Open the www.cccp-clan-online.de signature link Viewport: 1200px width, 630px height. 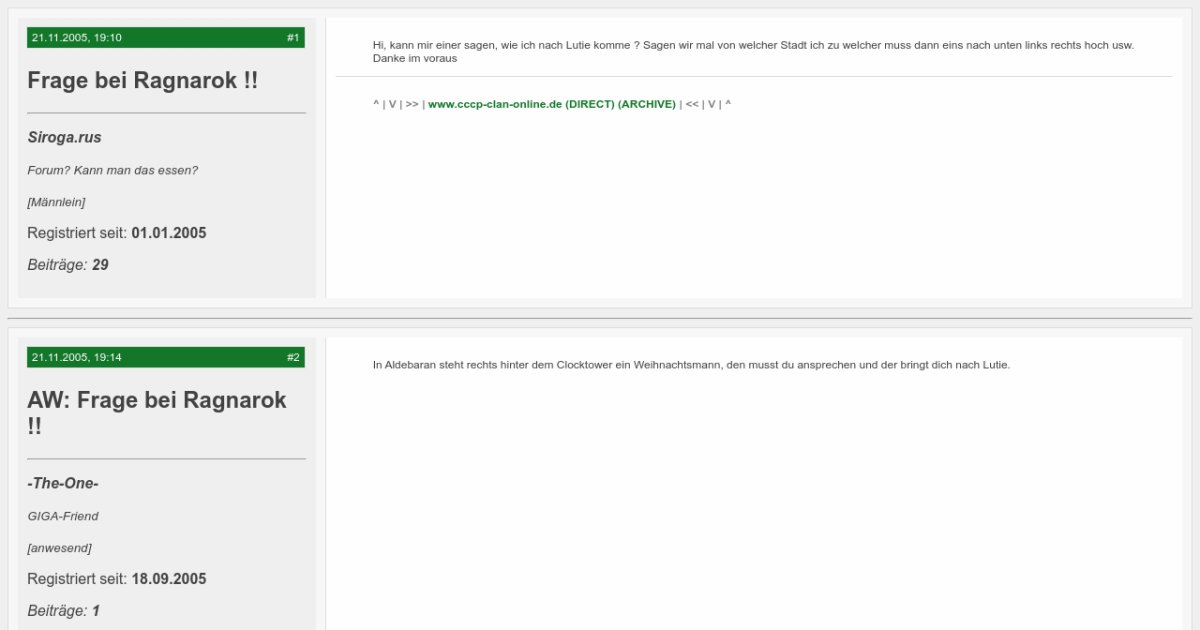point(494,104)
